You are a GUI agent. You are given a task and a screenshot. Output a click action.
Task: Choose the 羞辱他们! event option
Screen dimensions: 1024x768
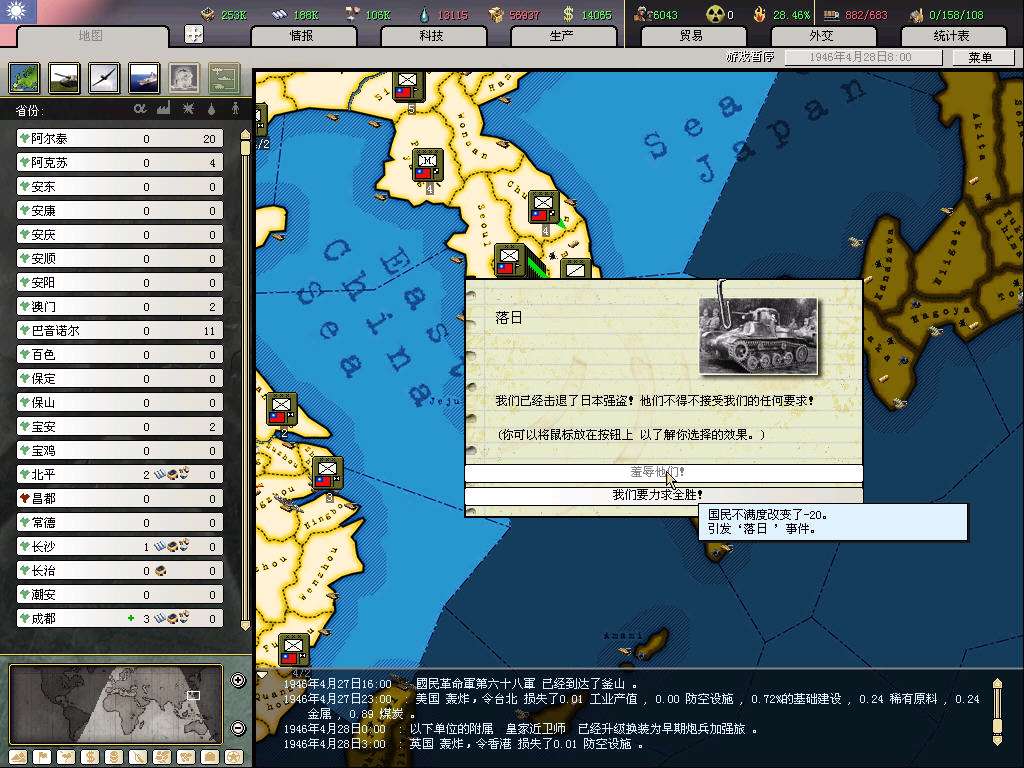pos(664,472)
